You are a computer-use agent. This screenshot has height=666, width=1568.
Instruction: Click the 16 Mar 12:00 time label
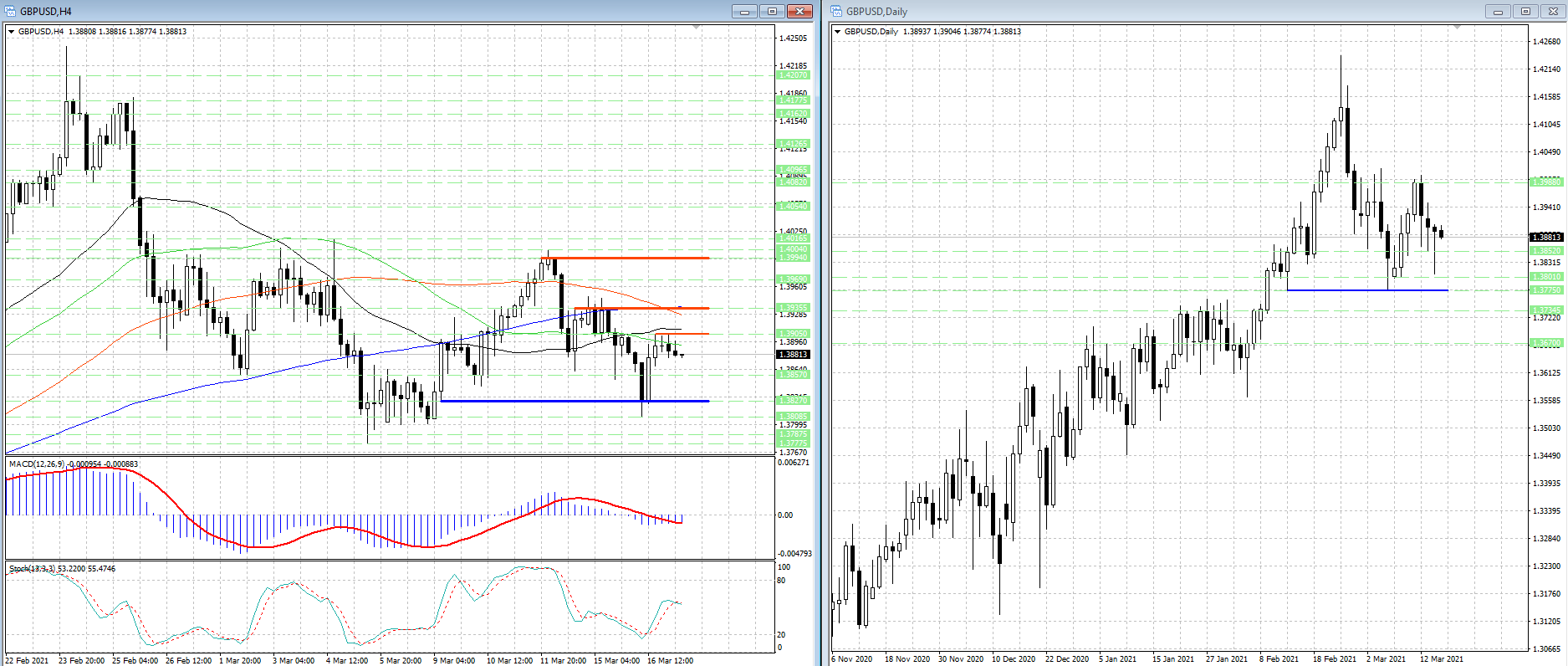pos(670,661)
